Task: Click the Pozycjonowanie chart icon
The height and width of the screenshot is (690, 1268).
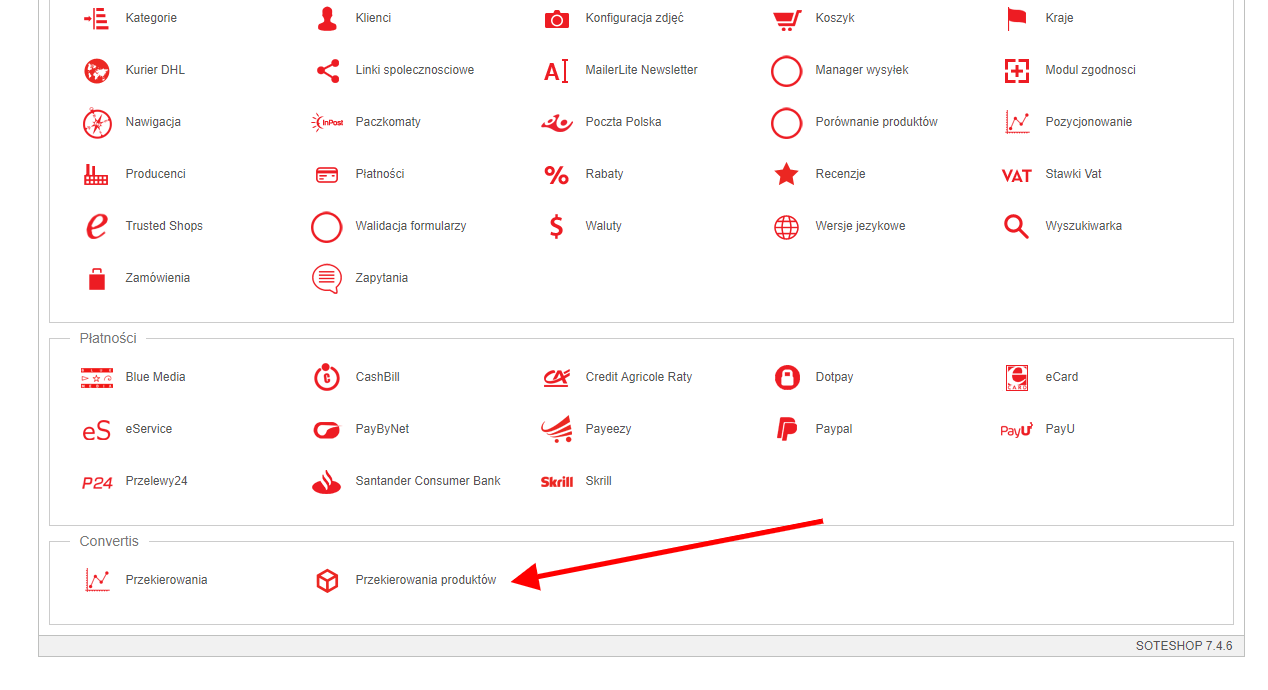Action: (x=1017, y=122)
